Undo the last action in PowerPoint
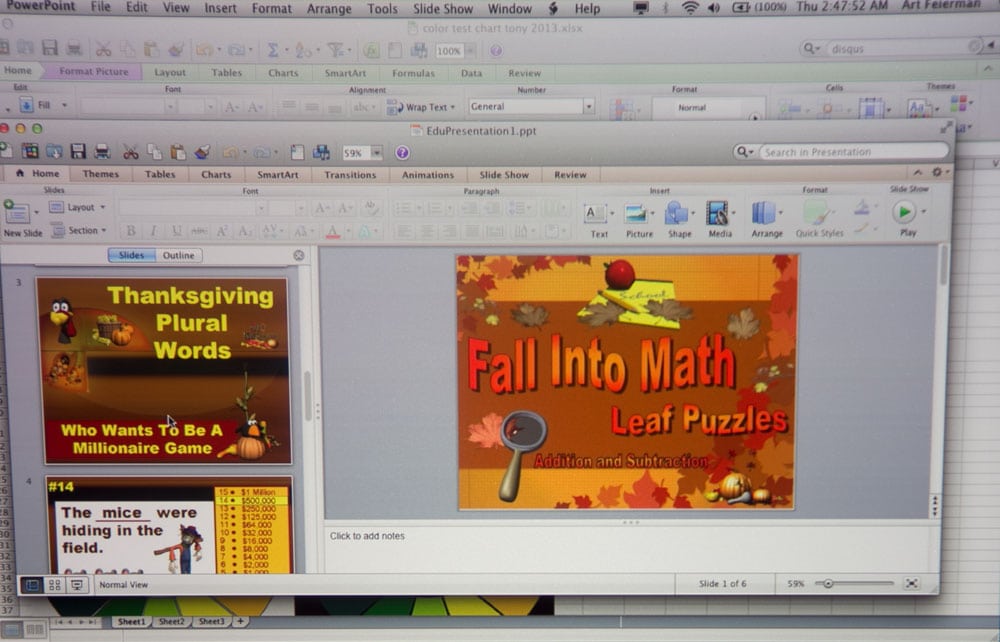This screenshot has width=1000, height=642. [230, 152]
